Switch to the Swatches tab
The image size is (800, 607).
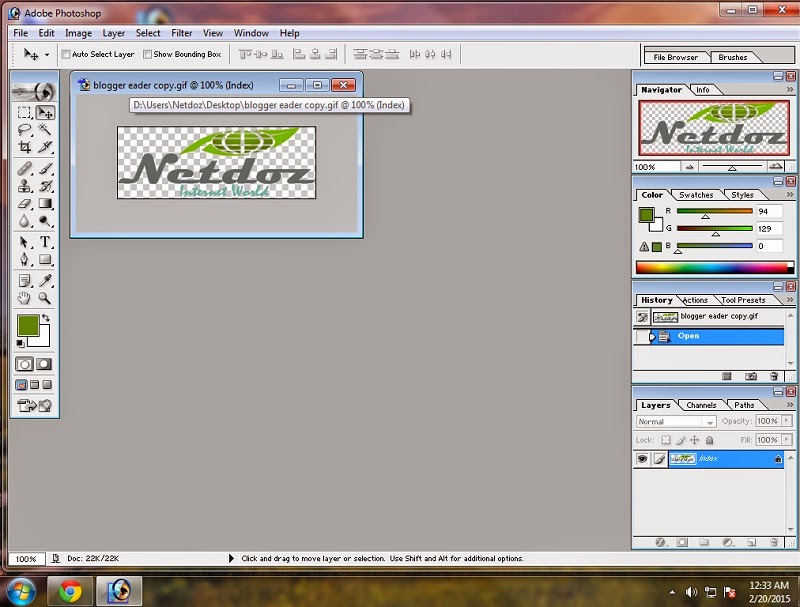click(696, 195)
